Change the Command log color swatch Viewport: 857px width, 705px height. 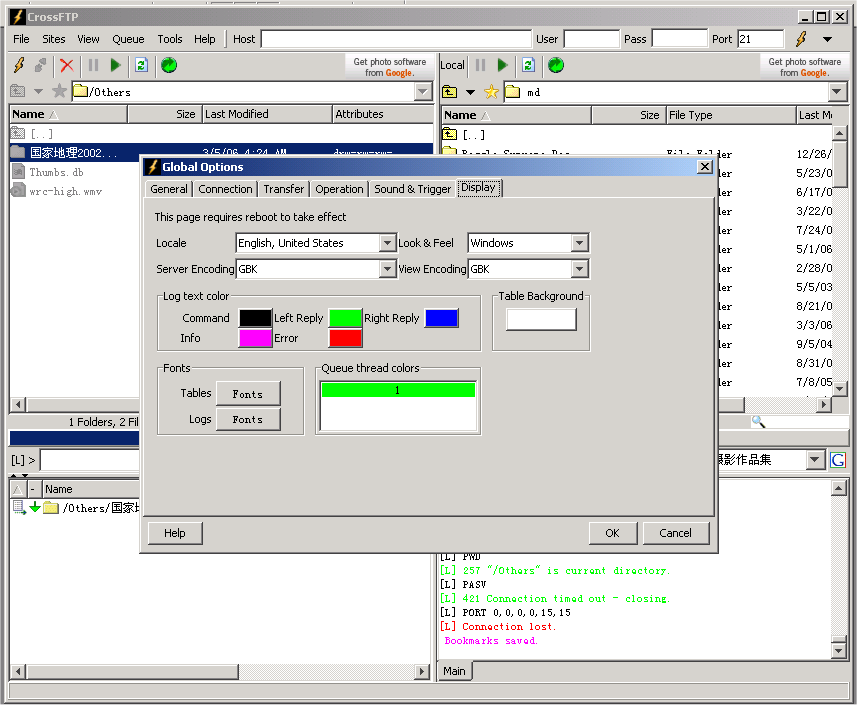coord(255,318)
